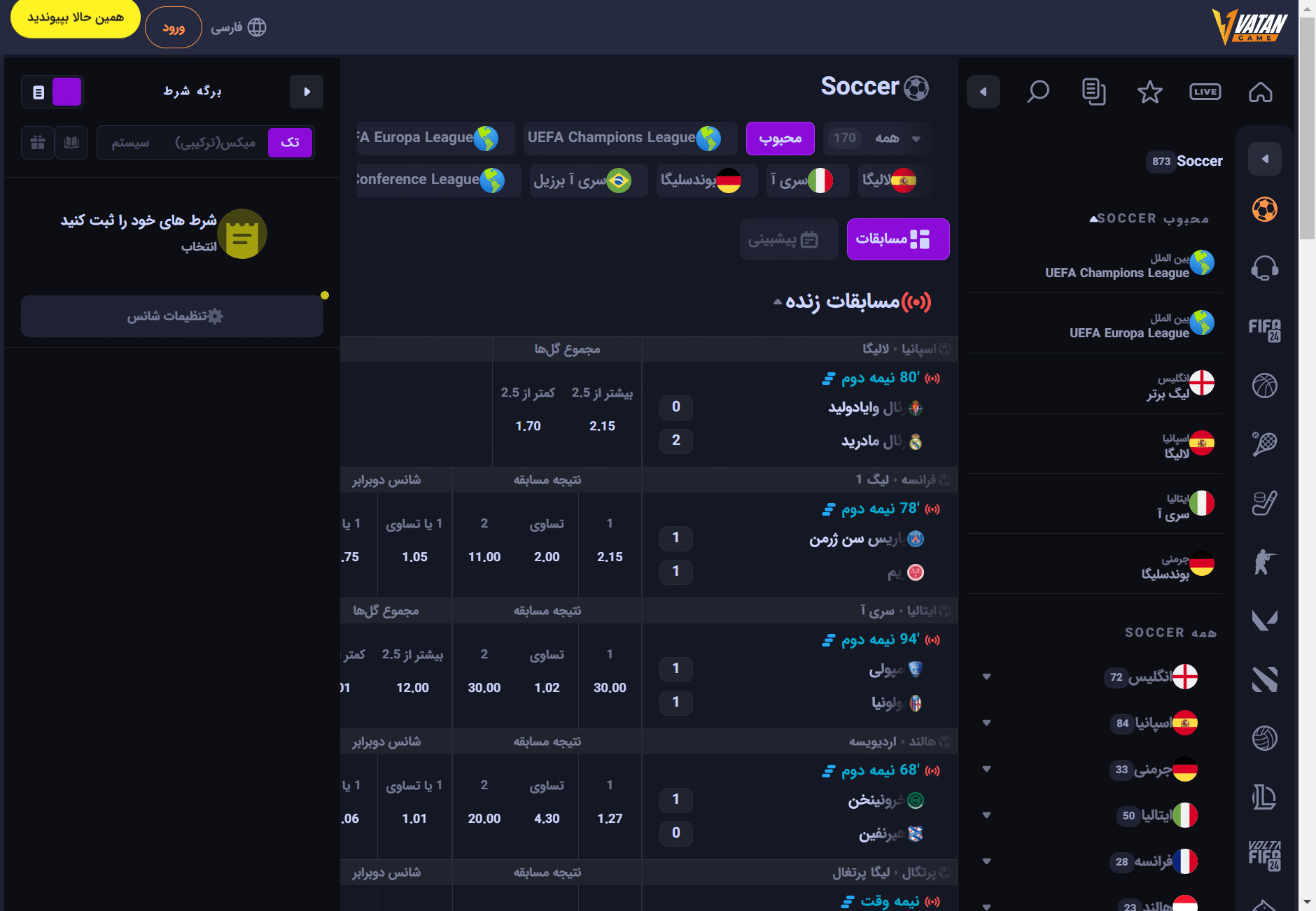Screen dimensions: 1316x911
Task: Collapse the bet slip panel arrow
Action: pyautogui.click(x=307, y=92)
